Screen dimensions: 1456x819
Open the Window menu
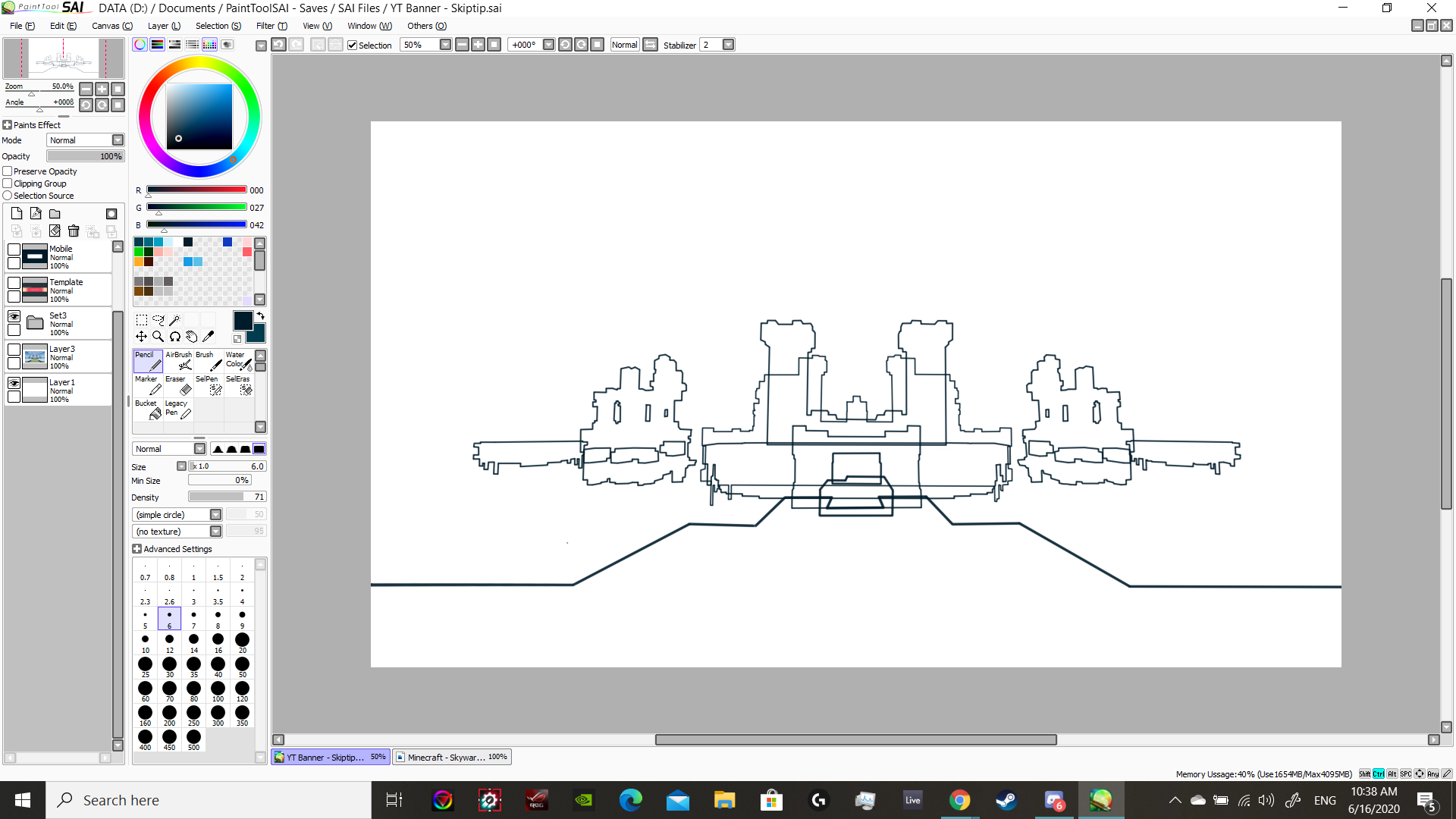(369, 26)
